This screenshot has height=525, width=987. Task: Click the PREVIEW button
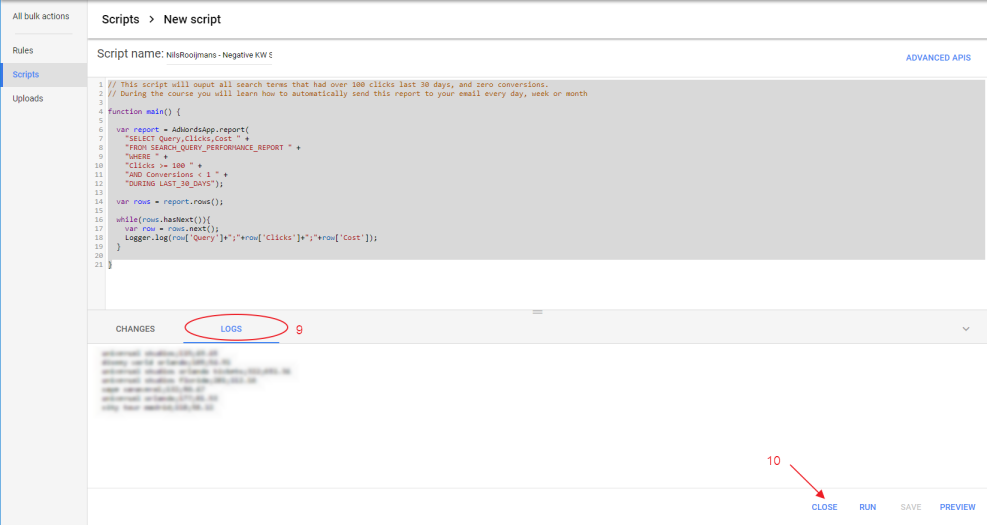pyautogui.click(x=957, y=507)
